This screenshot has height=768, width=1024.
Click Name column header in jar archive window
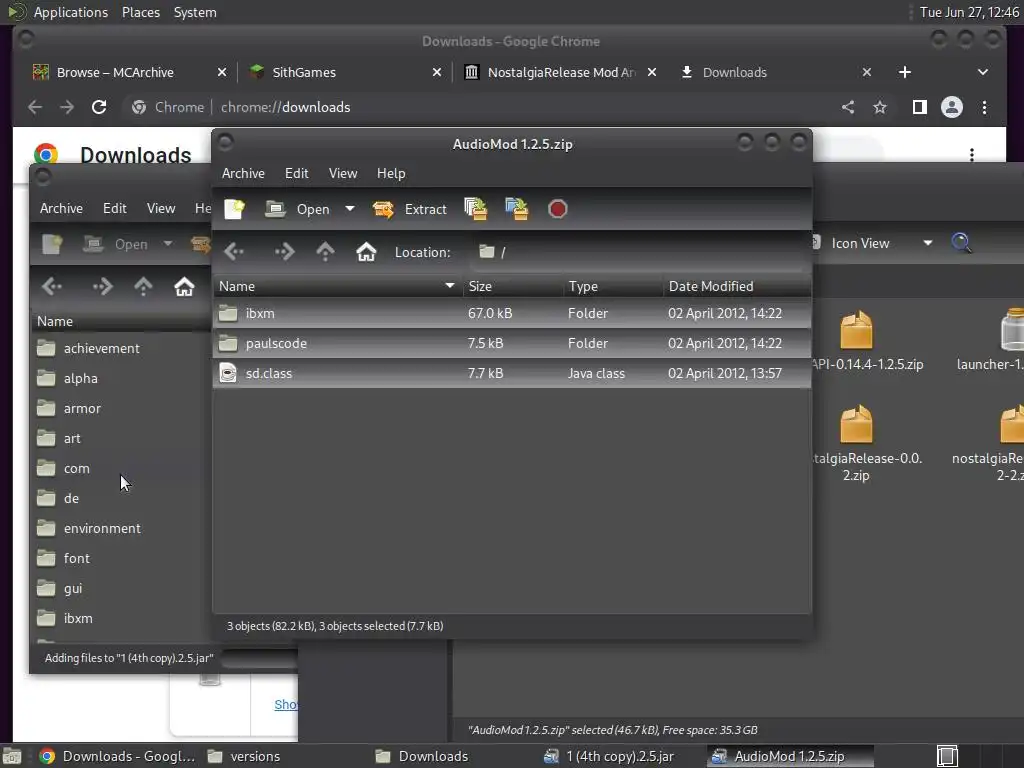point(121,321)
